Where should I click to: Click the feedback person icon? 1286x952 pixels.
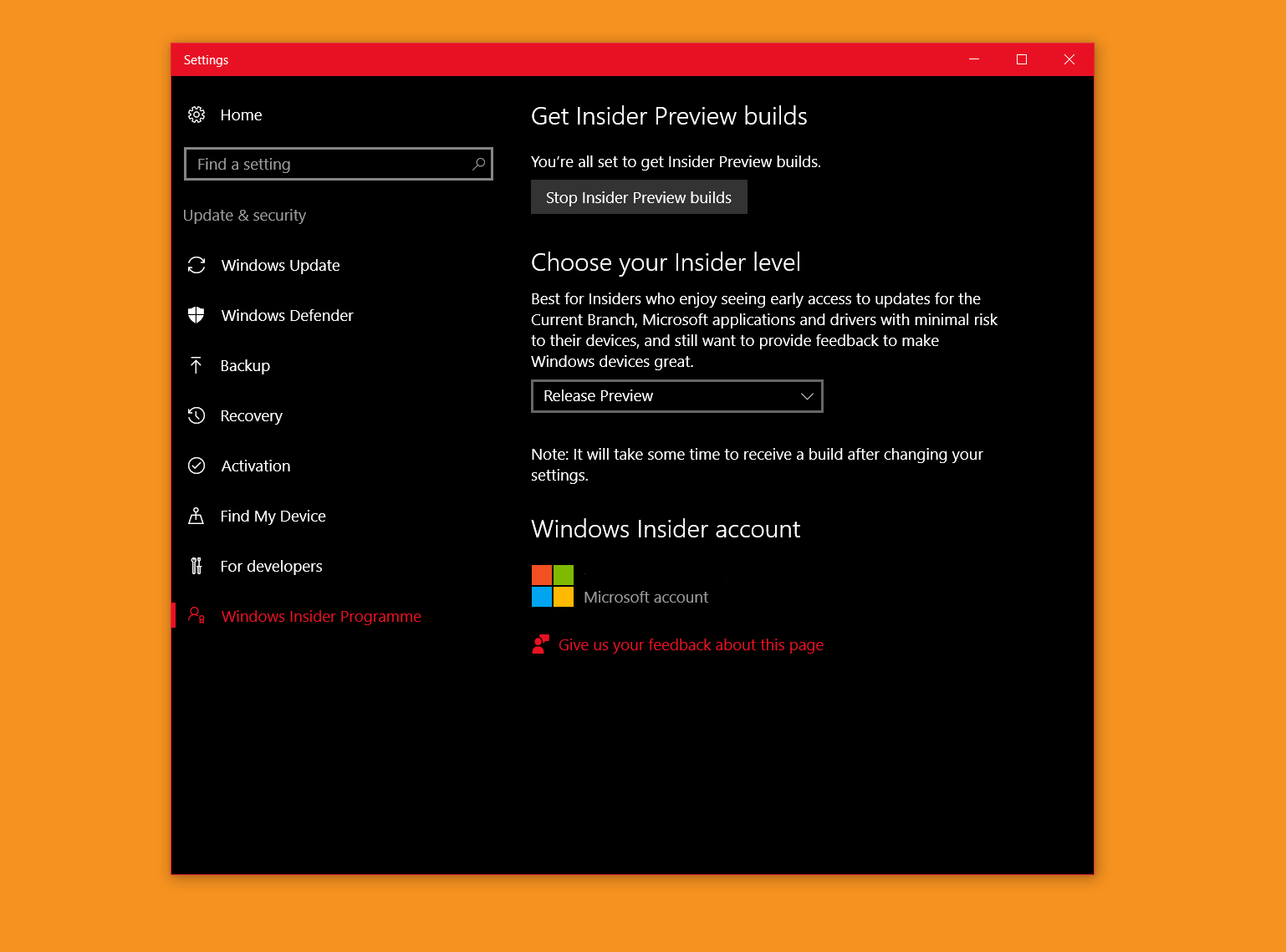[540, 644]
